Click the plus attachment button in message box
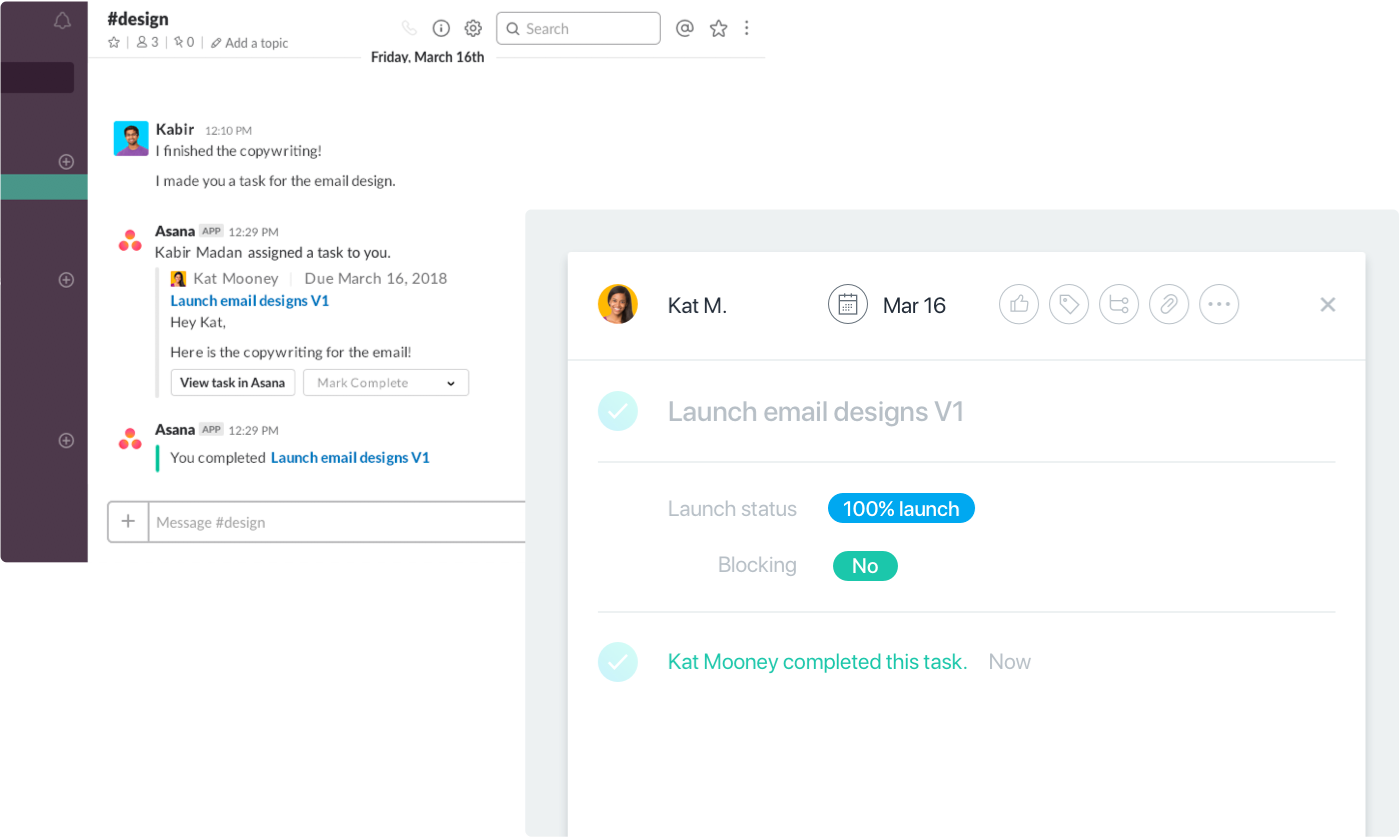Image resolution: width=1400 pixels, height=838 pixels. coord(128,521)
